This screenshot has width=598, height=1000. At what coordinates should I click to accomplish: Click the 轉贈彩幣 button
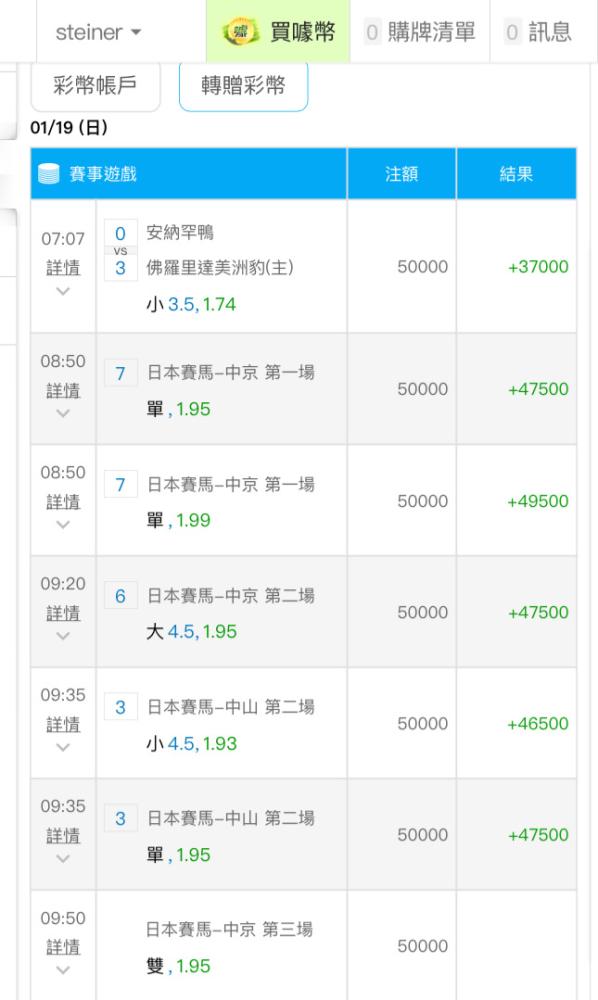pyautogui.click(x=244, y=85)
